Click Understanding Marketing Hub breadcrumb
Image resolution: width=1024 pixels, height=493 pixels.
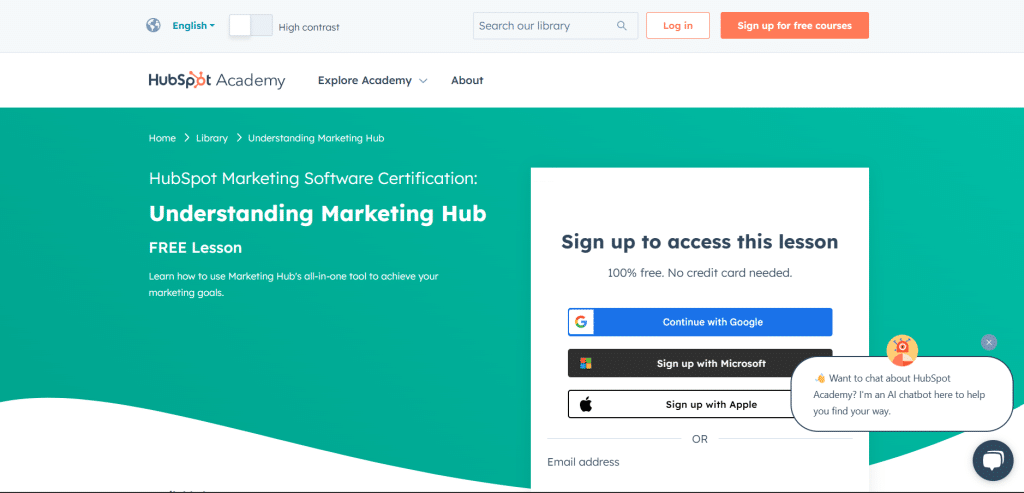316,138
